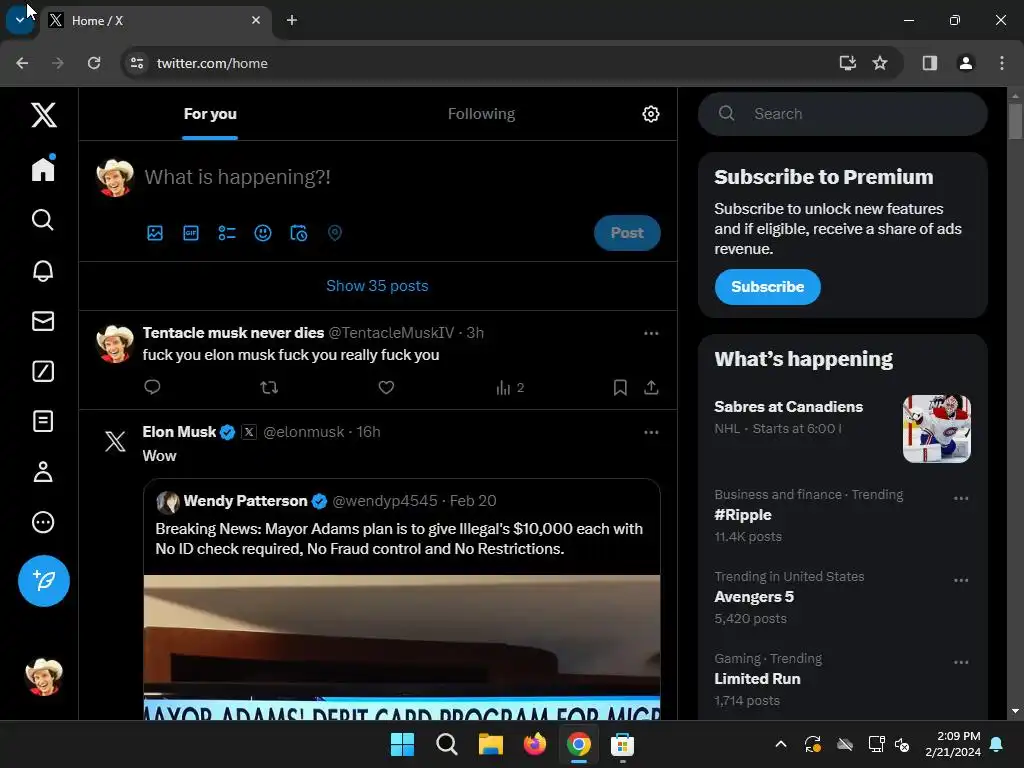Open Sabres at Canadiens event
Screen dimensions: 1024x768
(788, 407)
